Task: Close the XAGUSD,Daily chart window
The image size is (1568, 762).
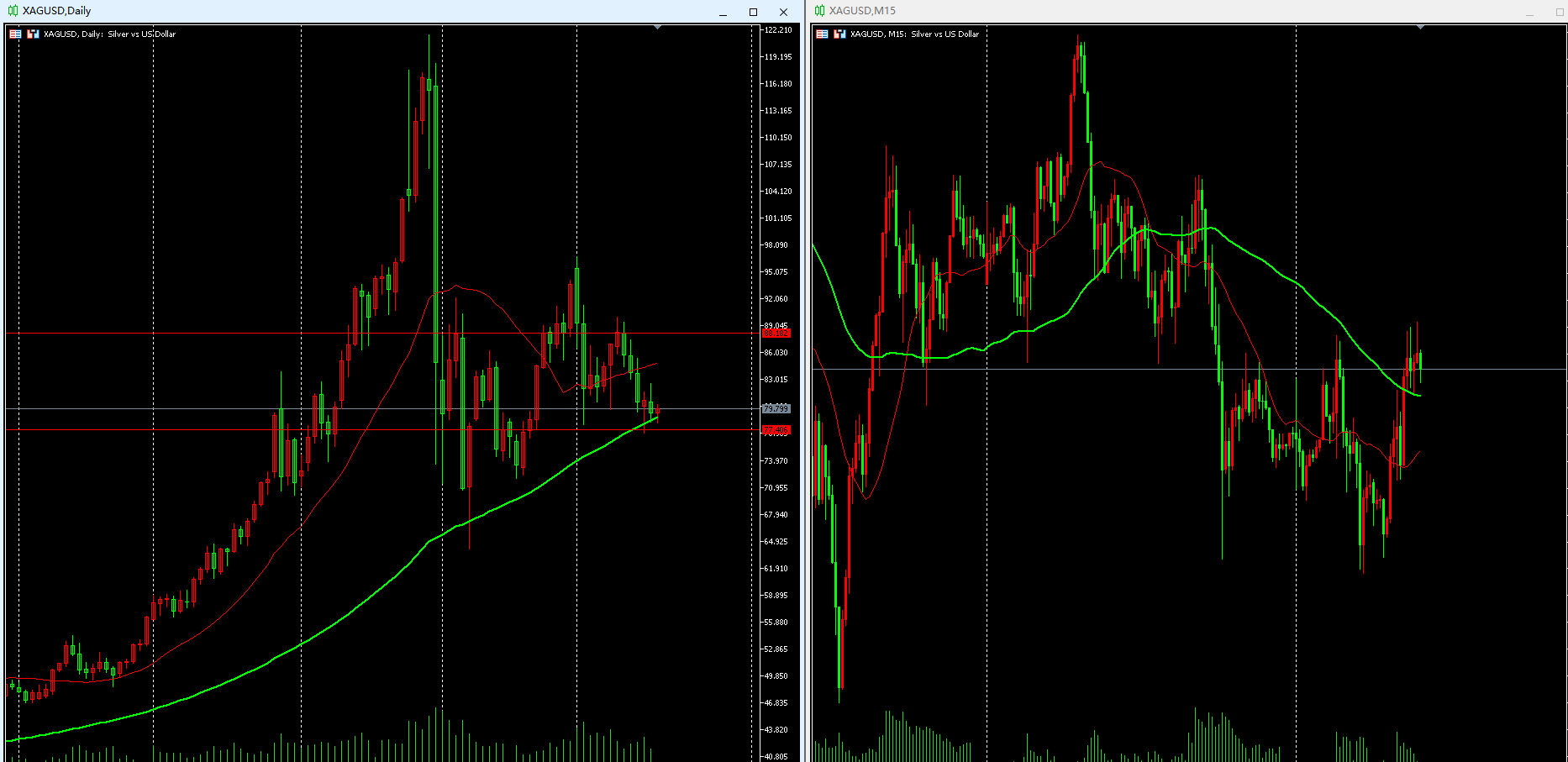Action: (x=783, y=12)
